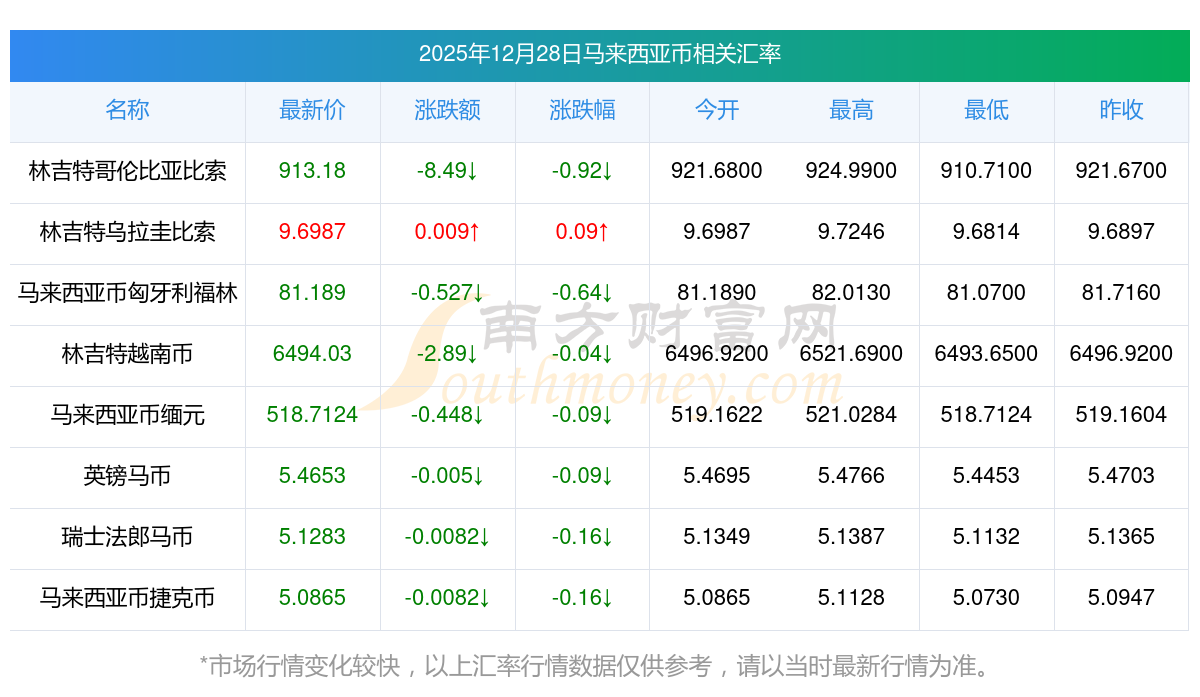Click the latest price 6494.03
Image resolution: width=1200 pixels, height=697 pixels.
(x=312, y=354)
